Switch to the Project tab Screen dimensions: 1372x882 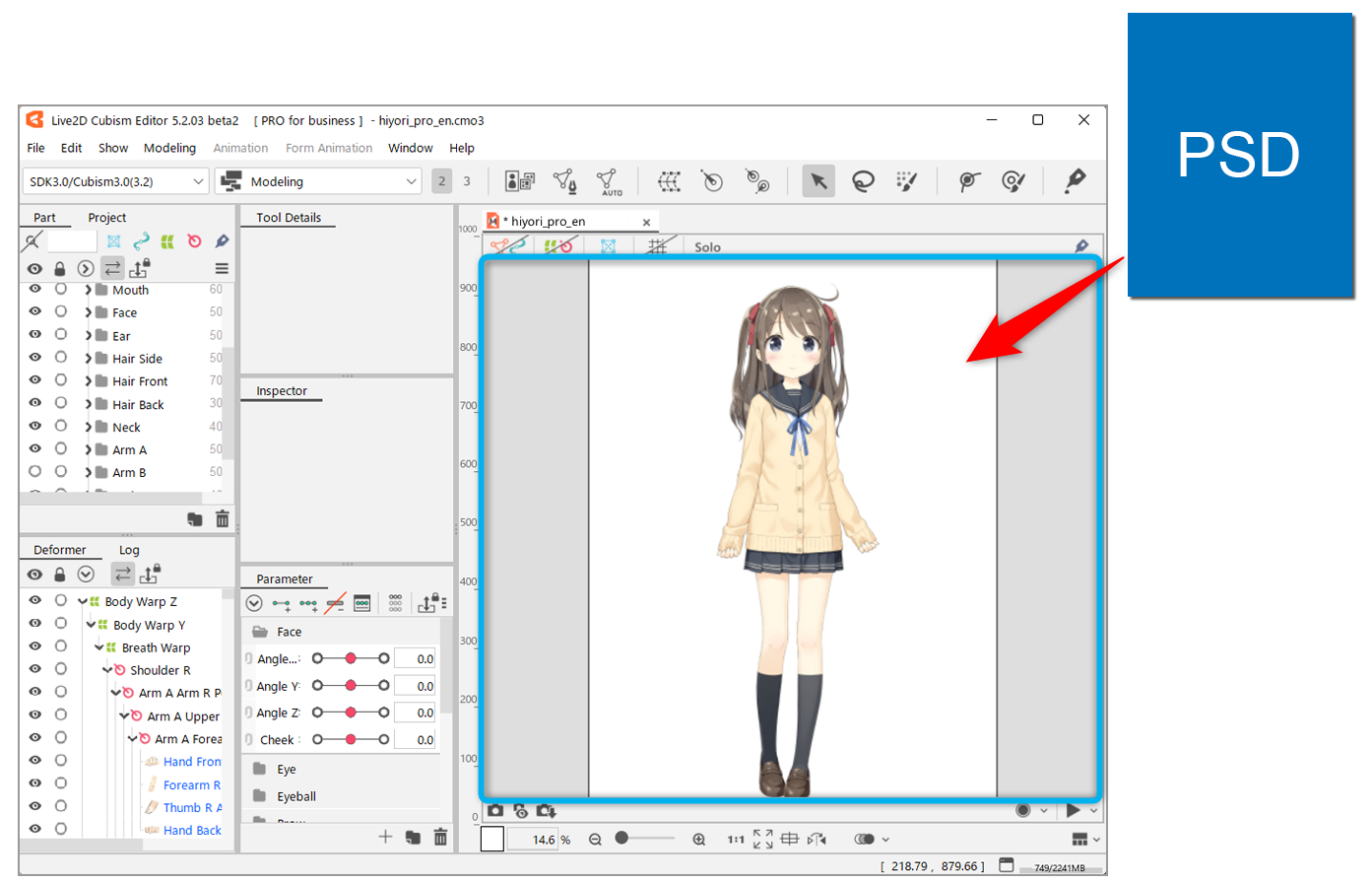[106, 218]
